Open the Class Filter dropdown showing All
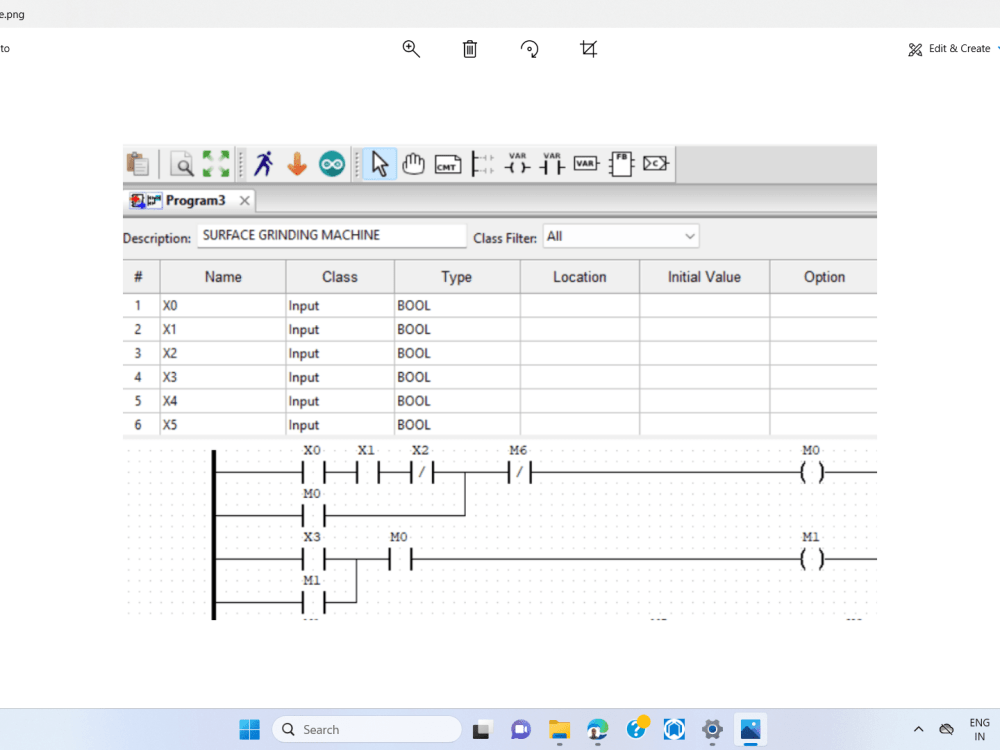This screenshot has height=750, width=1000. tap(620, 236)
